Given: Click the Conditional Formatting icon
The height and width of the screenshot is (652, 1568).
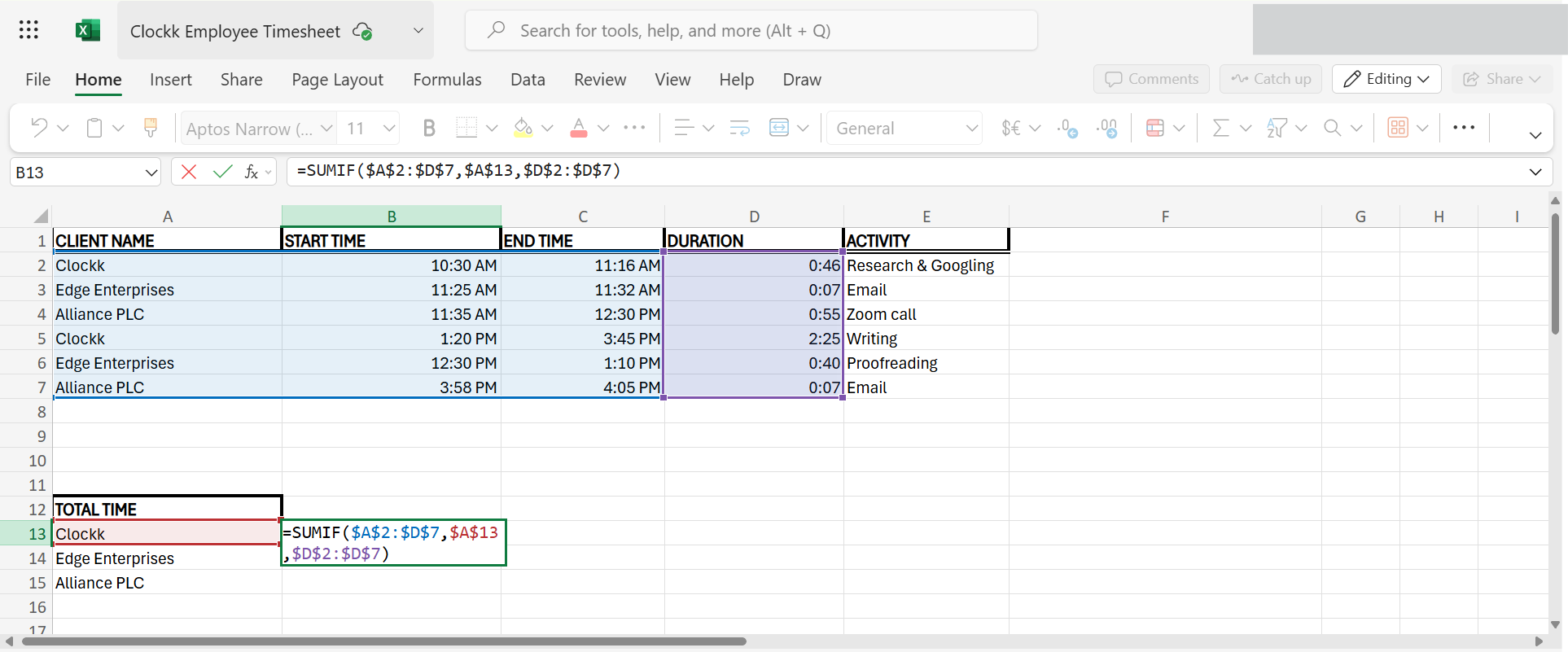Looking at the screenshot, I should 1154,128.
